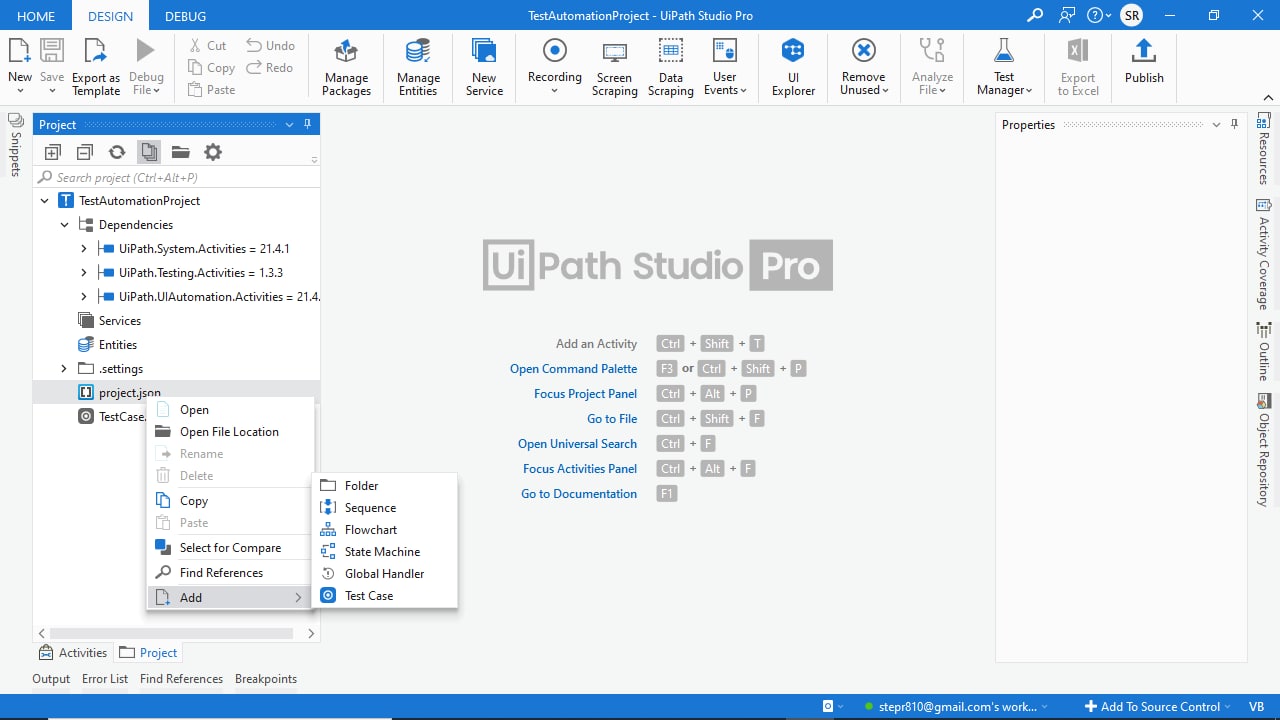Collapse the Dependencies node
The width and height of the screenshot is (1280, 720).
coord(64,225)
